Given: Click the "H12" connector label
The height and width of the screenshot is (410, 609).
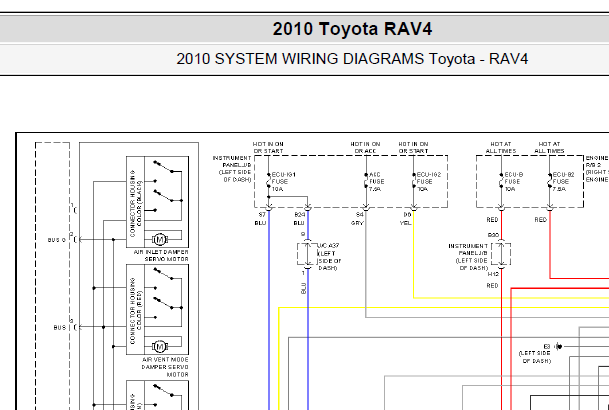Looking at the screenshot, I should pos(493,274).
